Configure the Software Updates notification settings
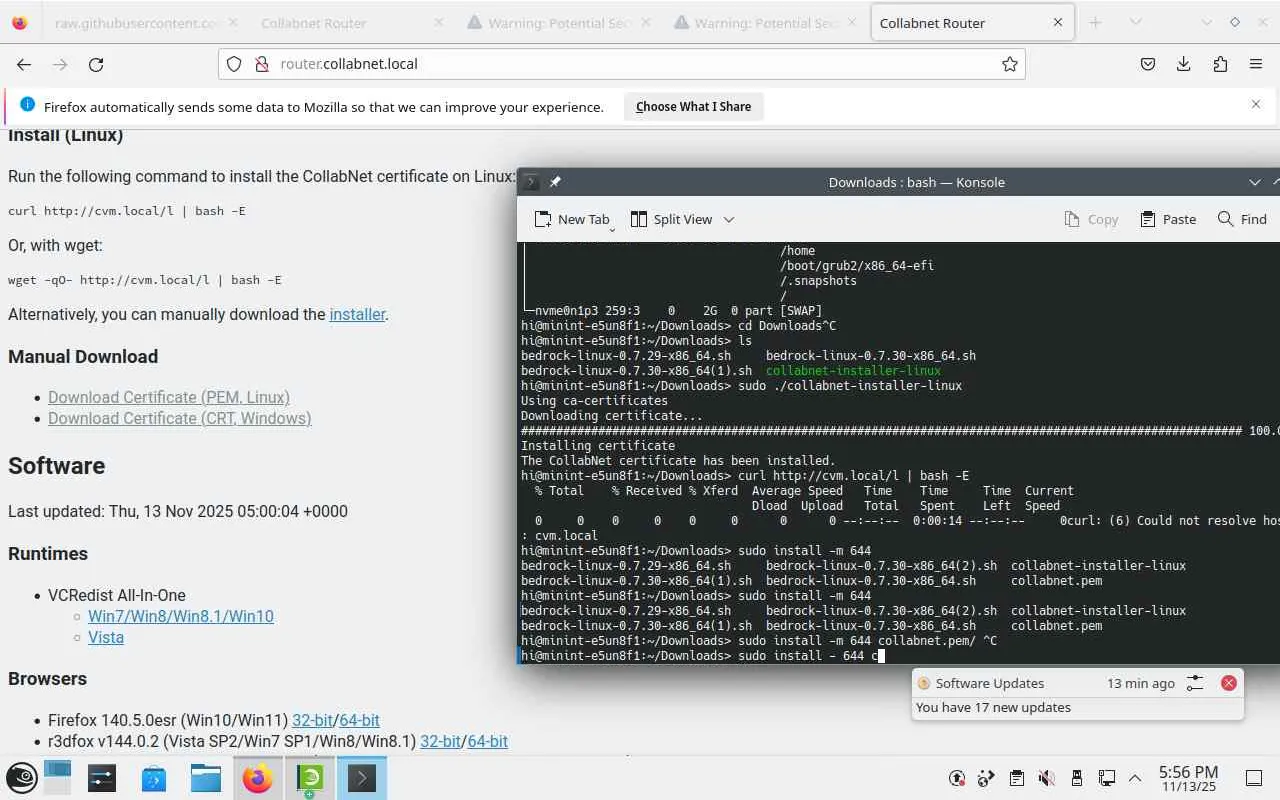Image resolution: width=1280 pixels, height=800 pixels. click(1195, 683)
